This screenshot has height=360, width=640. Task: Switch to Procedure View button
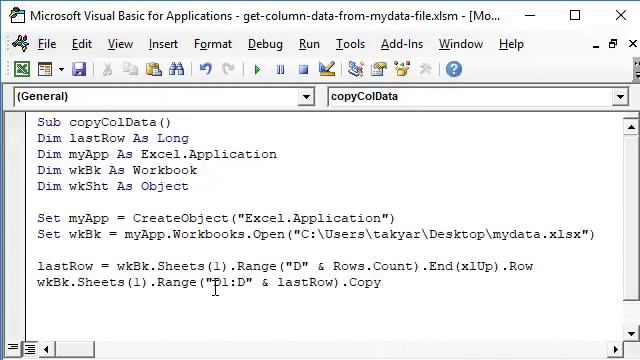click(x=13, y=349)
